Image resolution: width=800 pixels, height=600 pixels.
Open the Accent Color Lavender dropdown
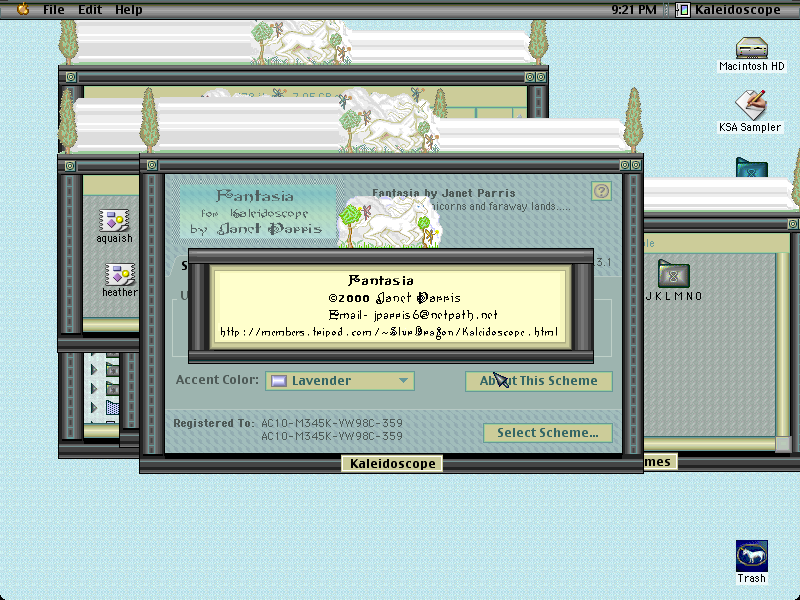tap(340, 381)
